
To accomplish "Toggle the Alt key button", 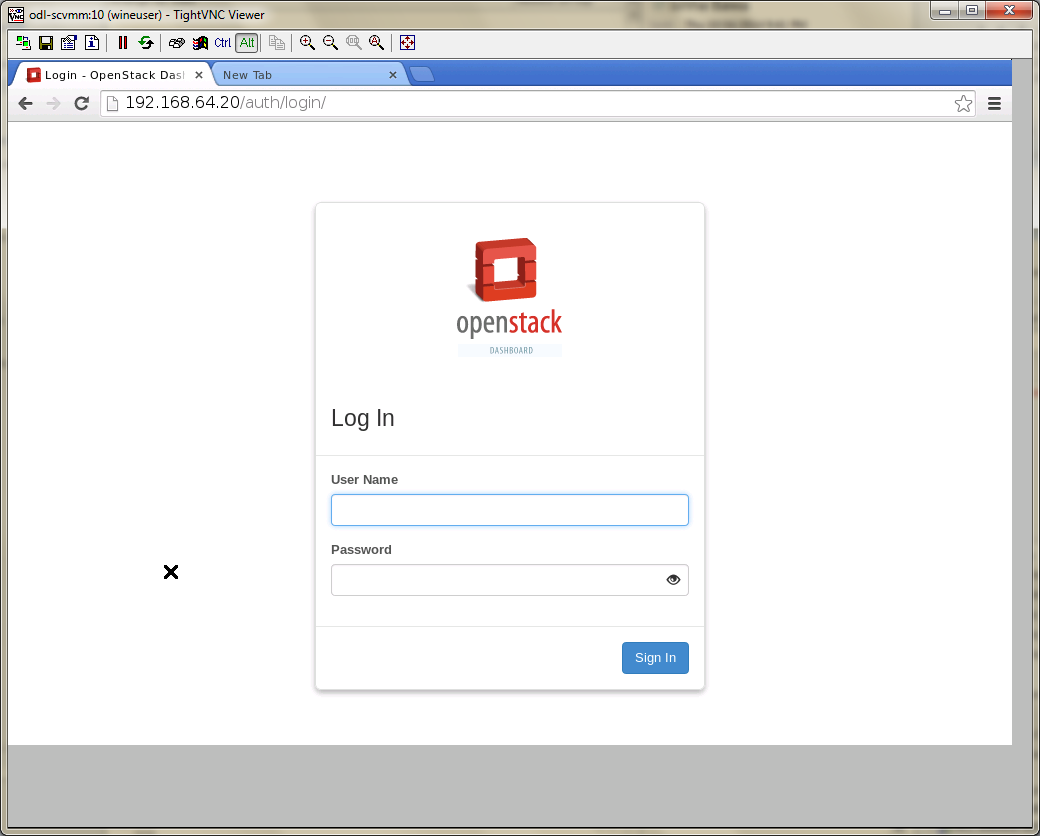I will pos(247,43).
